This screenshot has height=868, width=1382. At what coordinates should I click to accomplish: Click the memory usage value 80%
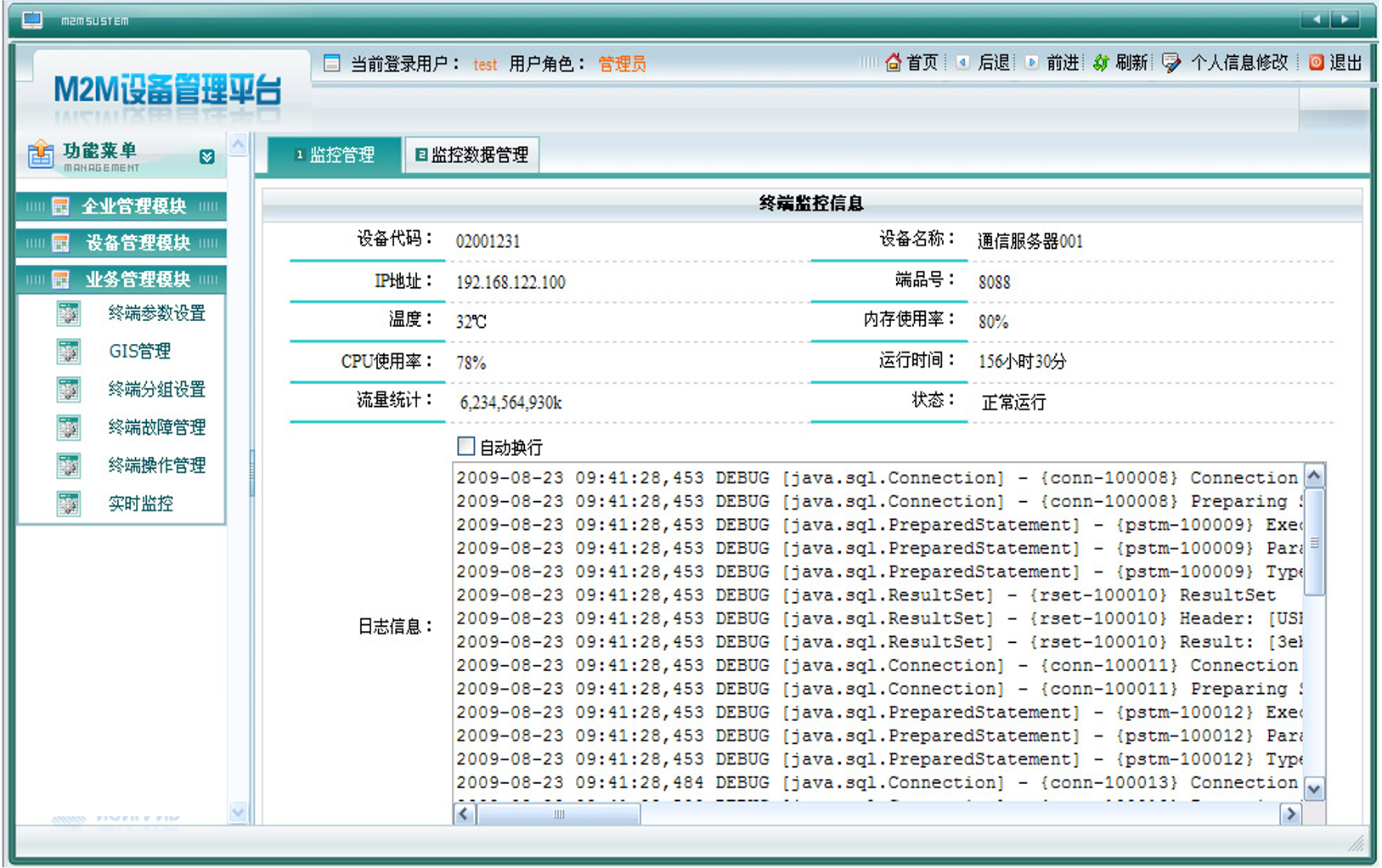(x=993, y=322)
